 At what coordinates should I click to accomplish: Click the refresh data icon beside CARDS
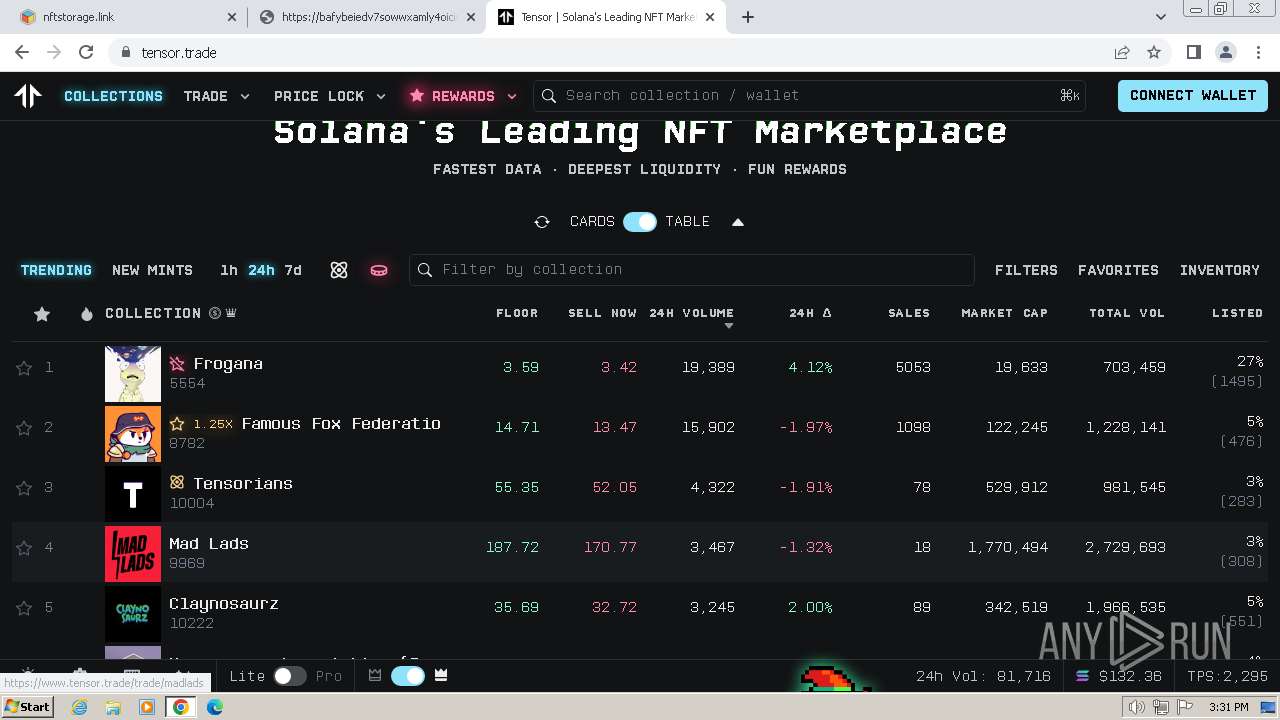click(x=542, y=222)
